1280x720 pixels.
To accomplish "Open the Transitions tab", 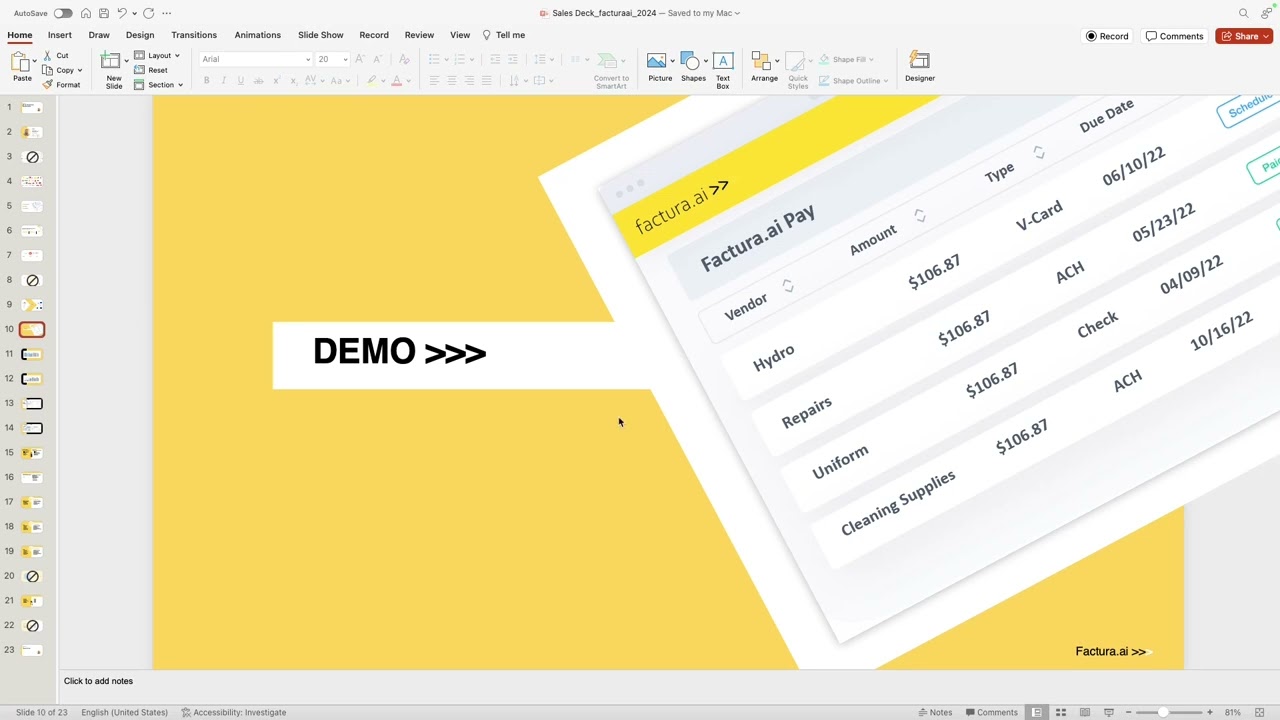I will pyautogui.click(x=194, y=35).
